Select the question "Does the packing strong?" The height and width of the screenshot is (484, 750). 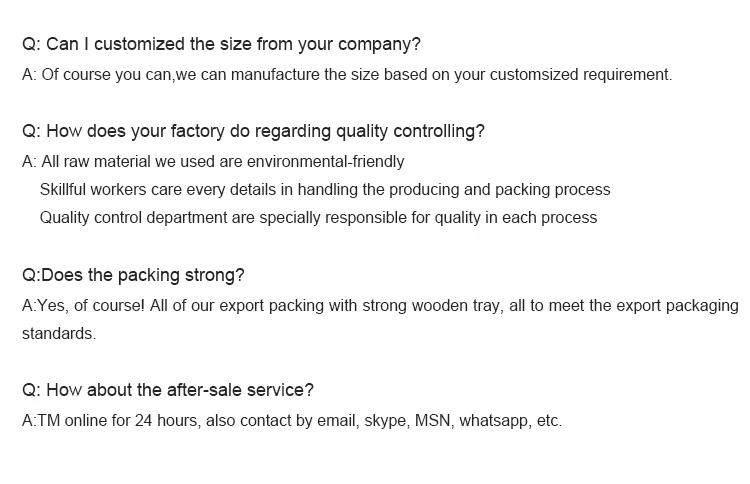[133, 275]
